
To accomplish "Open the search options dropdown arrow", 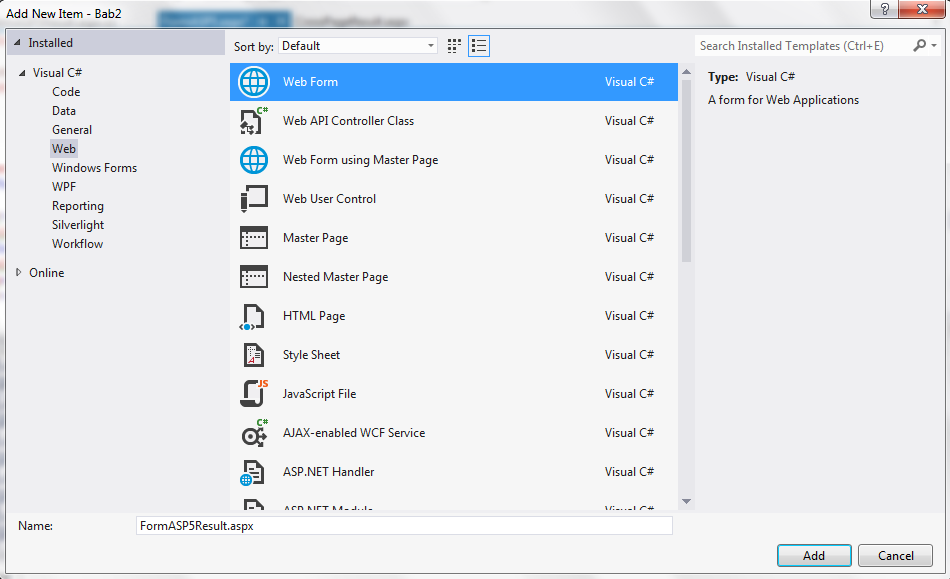I will click(934, 45).
